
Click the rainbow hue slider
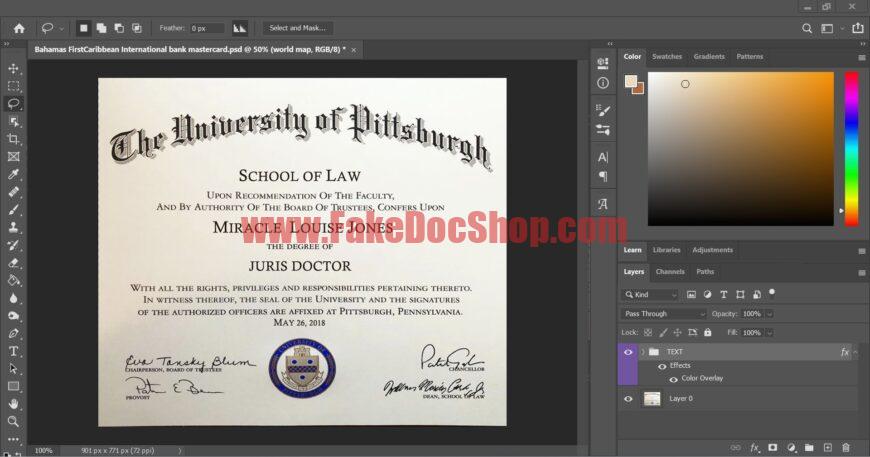point(851,149)
